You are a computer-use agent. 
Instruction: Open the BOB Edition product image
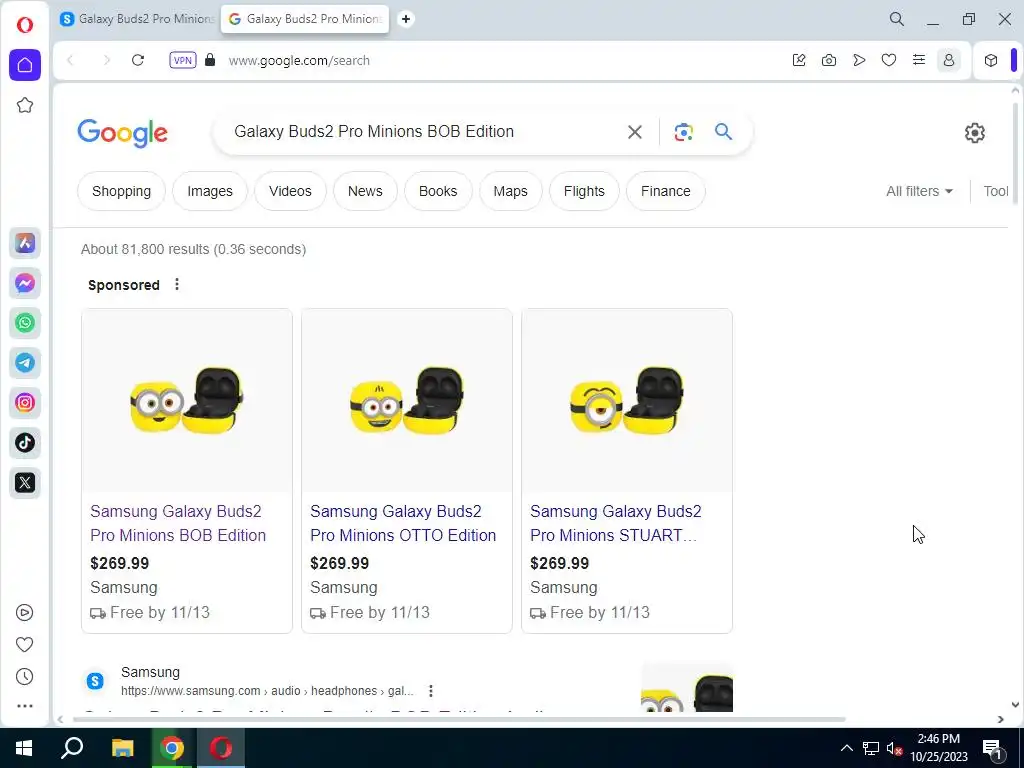coord(187,400)
